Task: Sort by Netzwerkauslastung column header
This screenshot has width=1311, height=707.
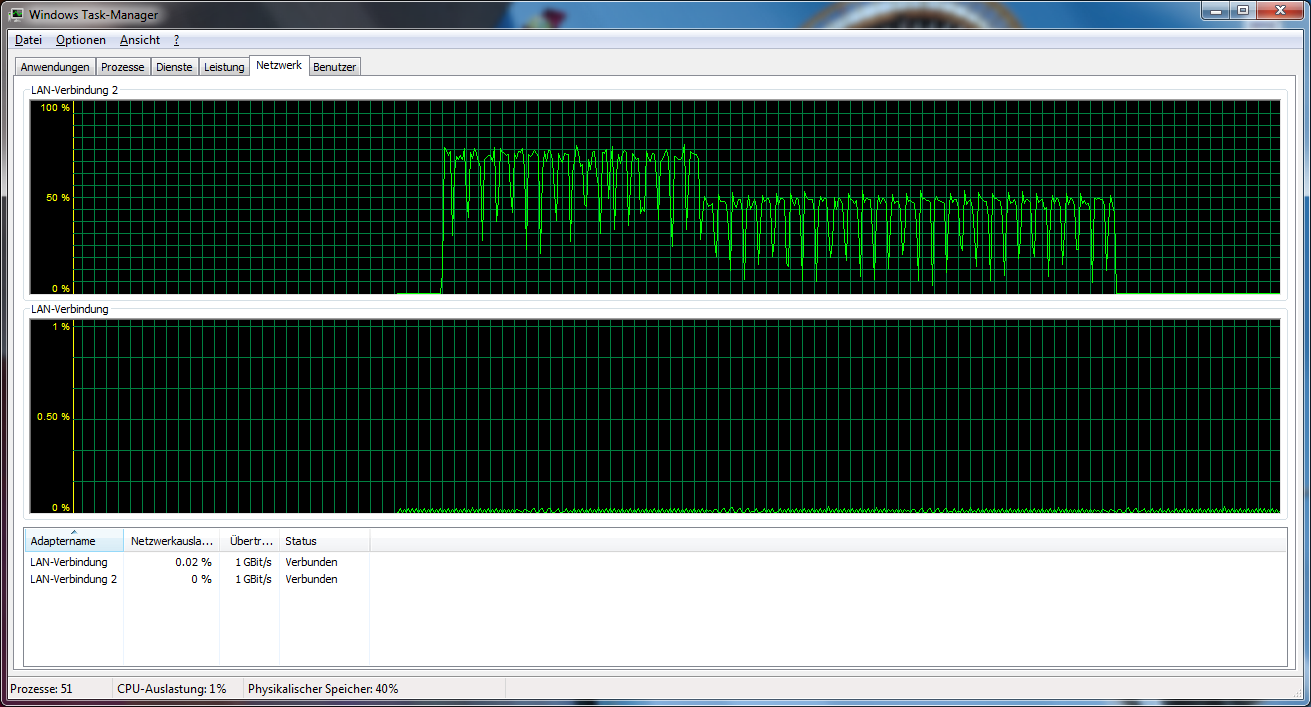Action: pyautogui.click(x=171, y=541)
